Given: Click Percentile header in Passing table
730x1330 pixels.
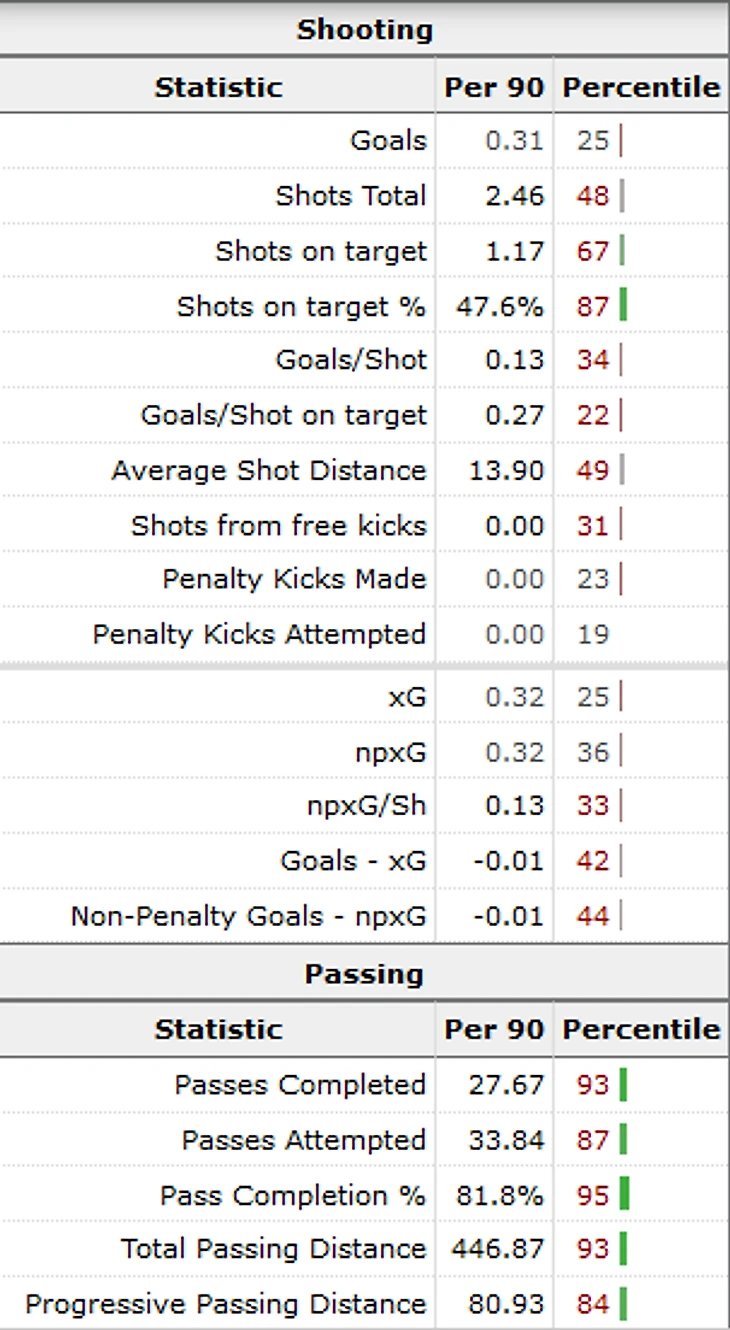Looking at the screenshot, I should tap(641, 1029).
